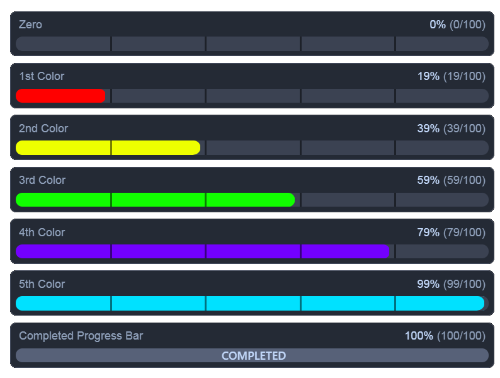Click the 39% (39/100) value text

click(x=451, y=128)
